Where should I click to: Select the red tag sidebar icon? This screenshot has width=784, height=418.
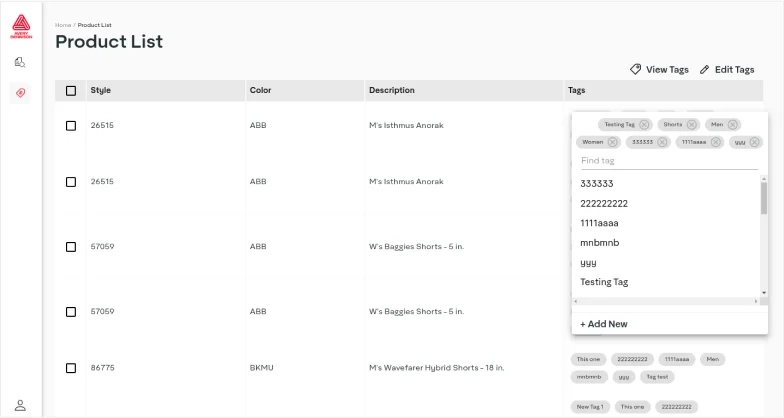coord(20,93)
